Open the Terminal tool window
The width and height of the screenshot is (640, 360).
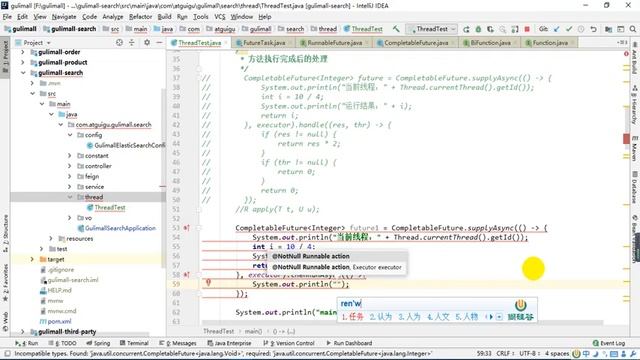(x=134, y=343)
